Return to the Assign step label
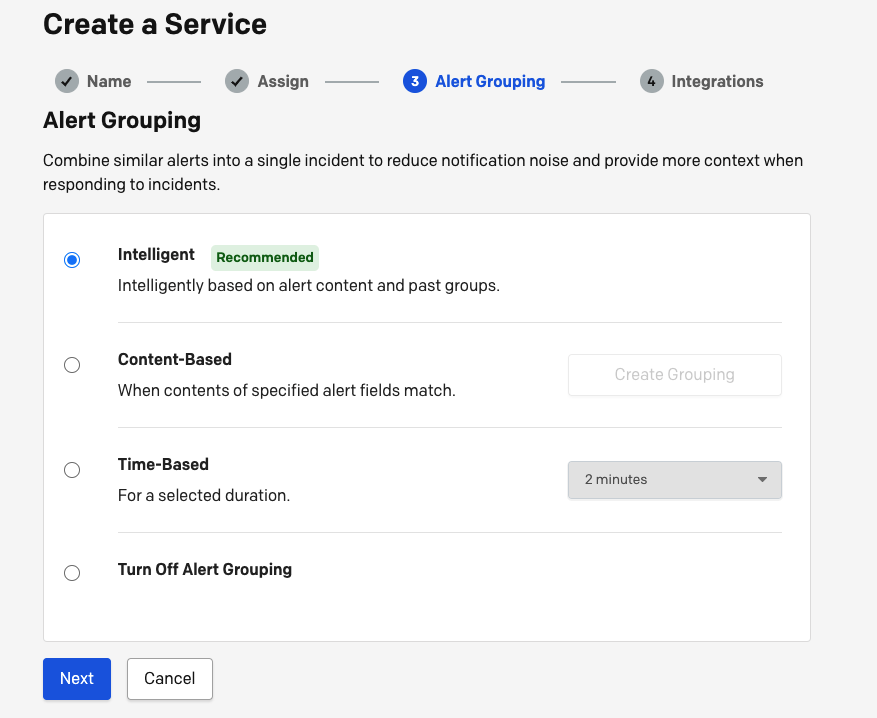This screenshot has width=877, height=718. point(283,82)
